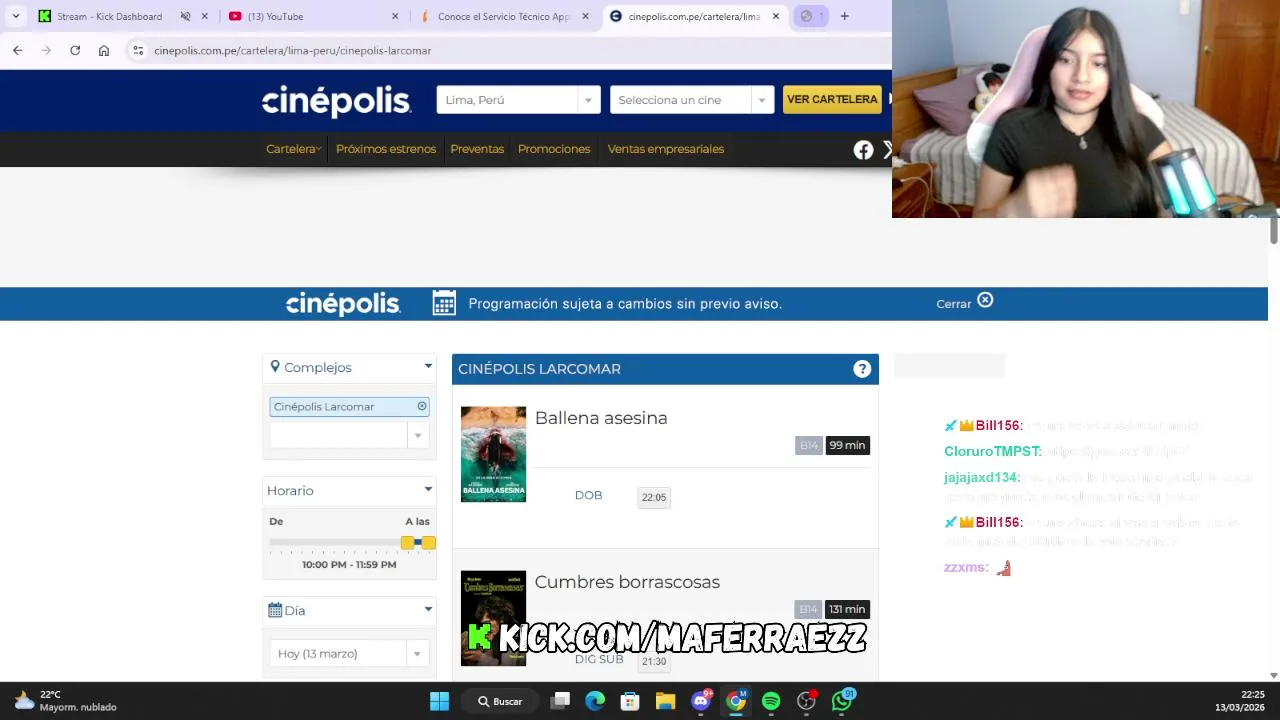Open Discord from the taskbar
Viewport: 1280px width, 720px height.
[701, 701]
